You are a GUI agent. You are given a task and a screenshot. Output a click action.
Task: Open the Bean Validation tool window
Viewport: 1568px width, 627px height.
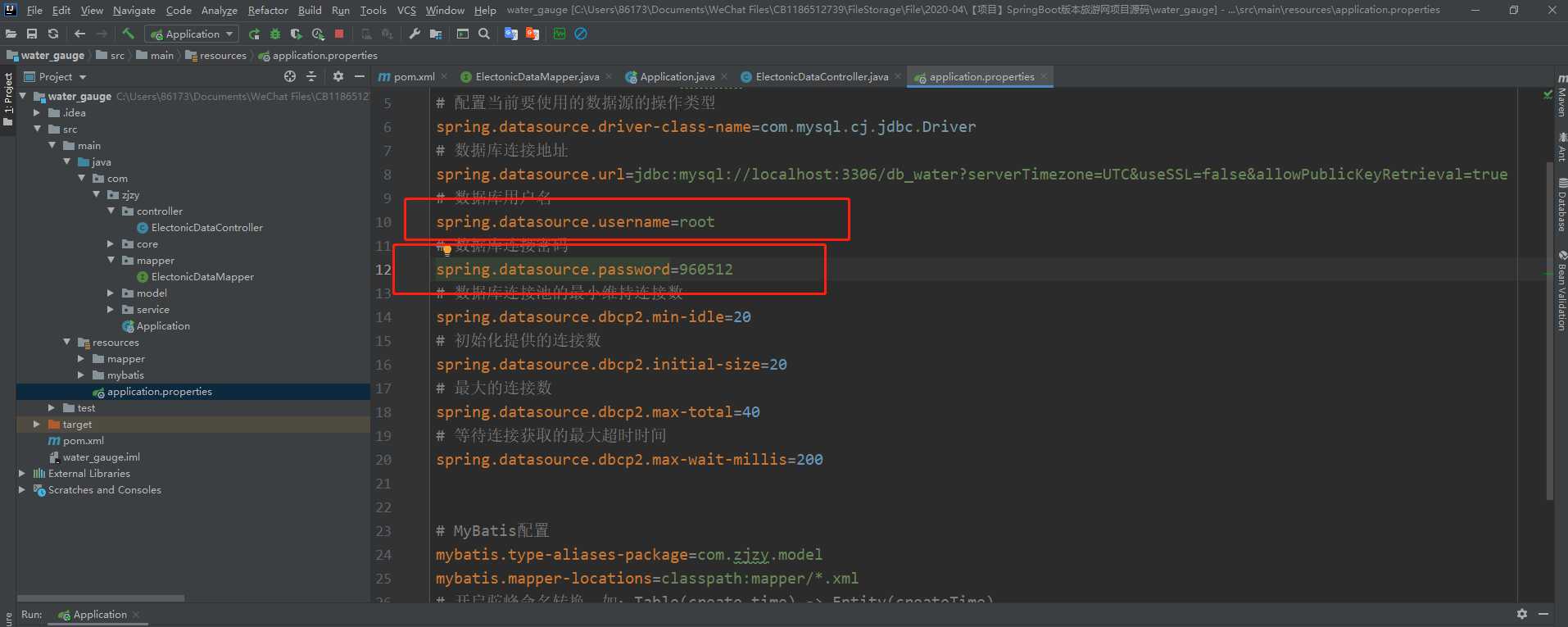(1561, 290)
